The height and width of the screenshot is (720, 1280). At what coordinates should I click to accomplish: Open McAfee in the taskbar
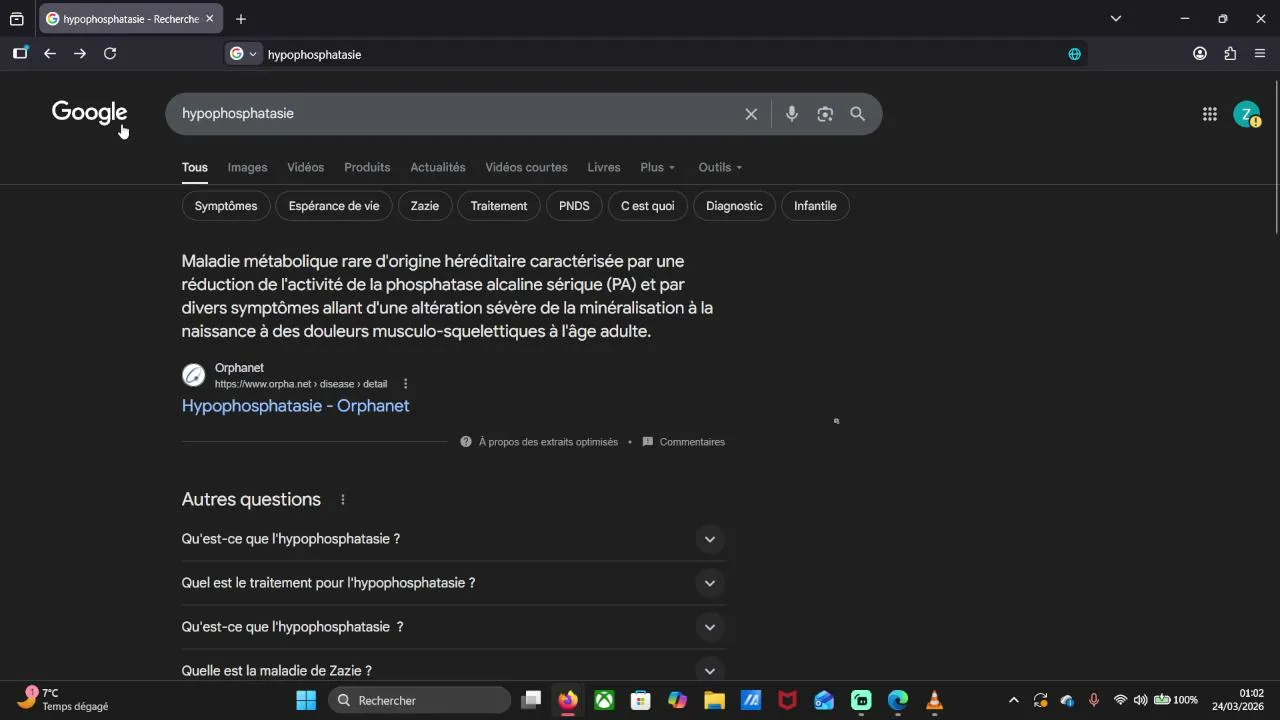[x=788, y=700]
